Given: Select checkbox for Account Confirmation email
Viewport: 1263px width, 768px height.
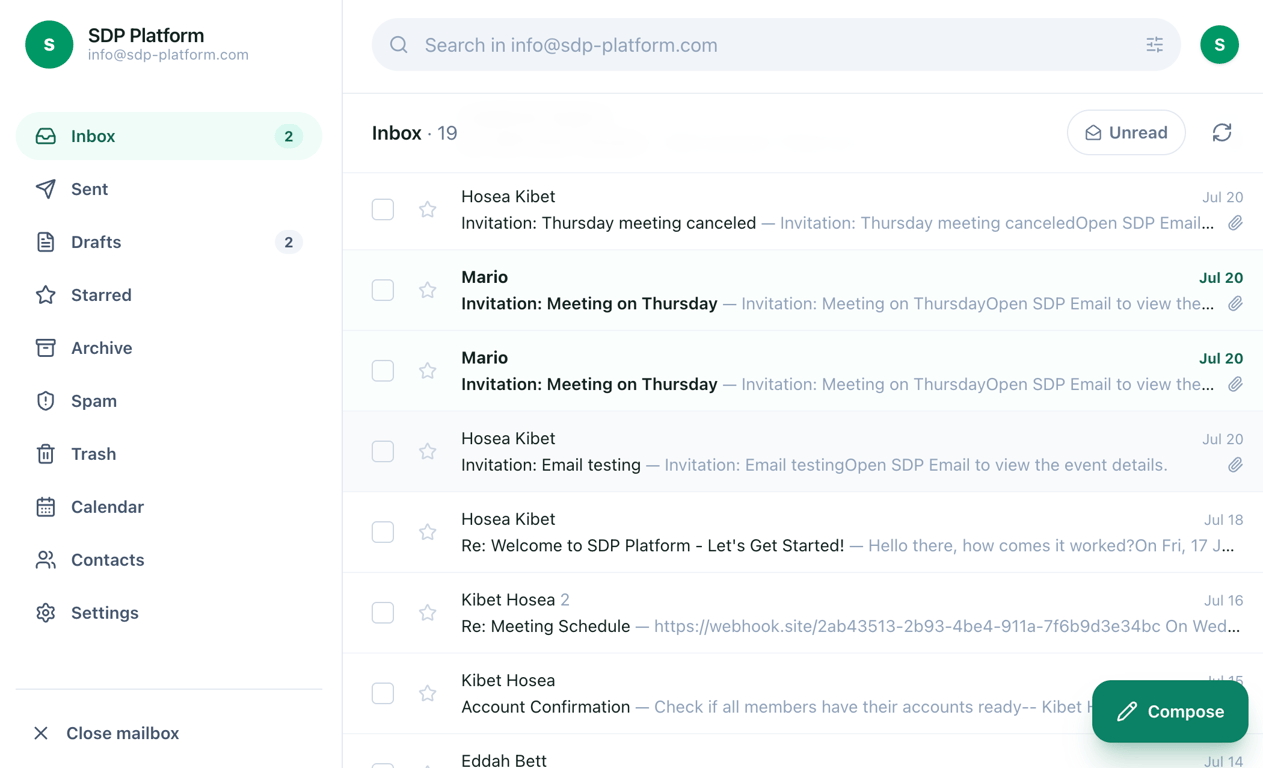Looking at the screenshot, I should 383,694.
